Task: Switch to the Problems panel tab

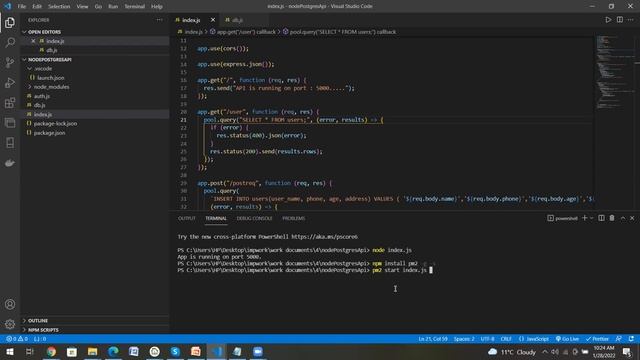Action: click(293, 218)
